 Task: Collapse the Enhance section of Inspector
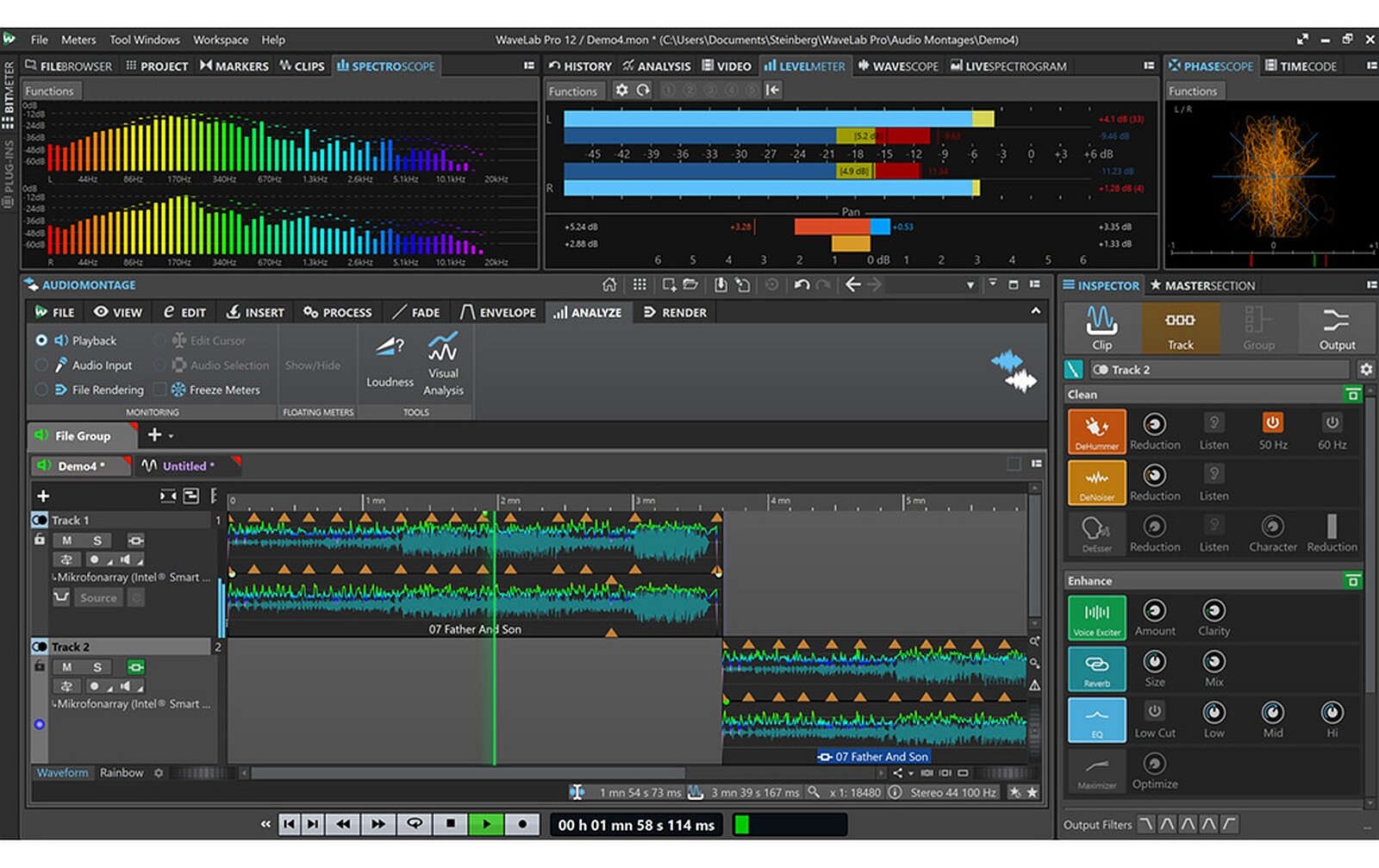click(1352, 580)
